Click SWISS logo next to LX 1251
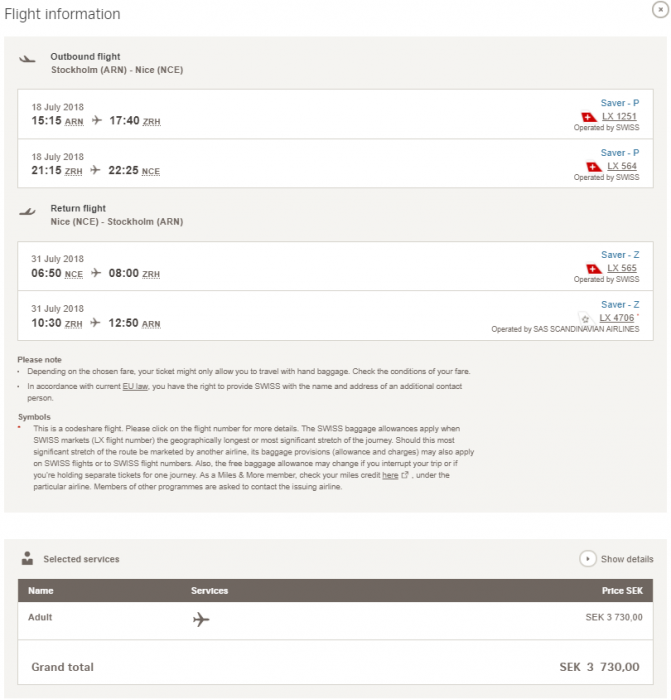 click(x=589, y=117)
